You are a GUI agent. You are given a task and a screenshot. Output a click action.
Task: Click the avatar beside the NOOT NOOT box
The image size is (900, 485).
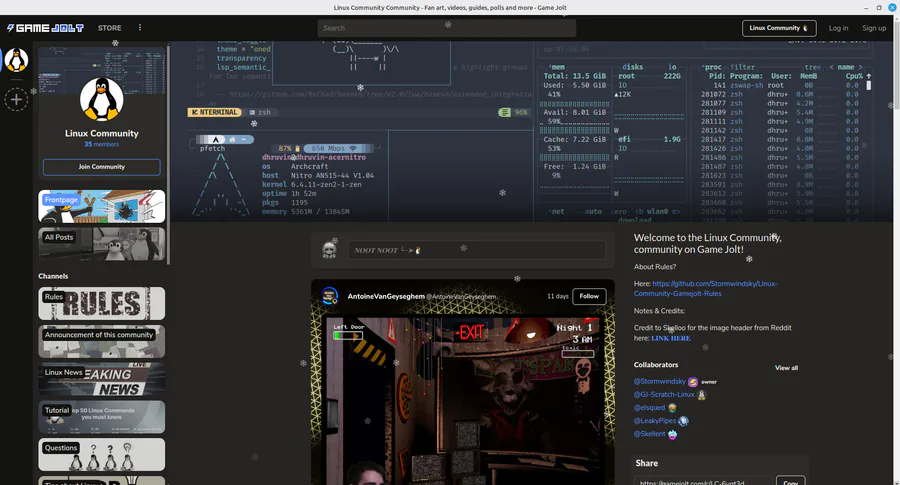point(329,250)
